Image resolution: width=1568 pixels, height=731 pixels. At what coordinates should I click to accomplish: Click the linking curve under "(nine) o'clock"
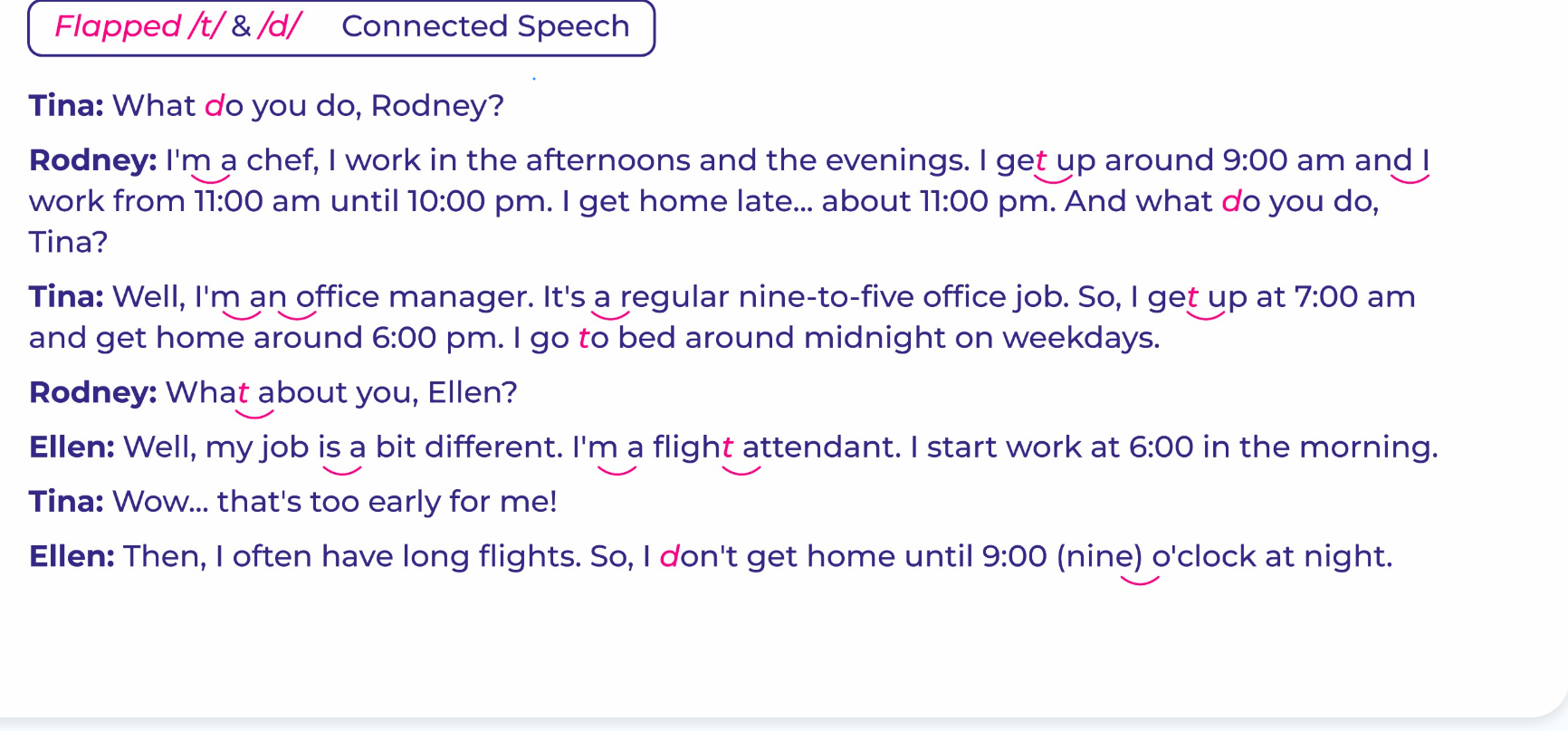1140,579
